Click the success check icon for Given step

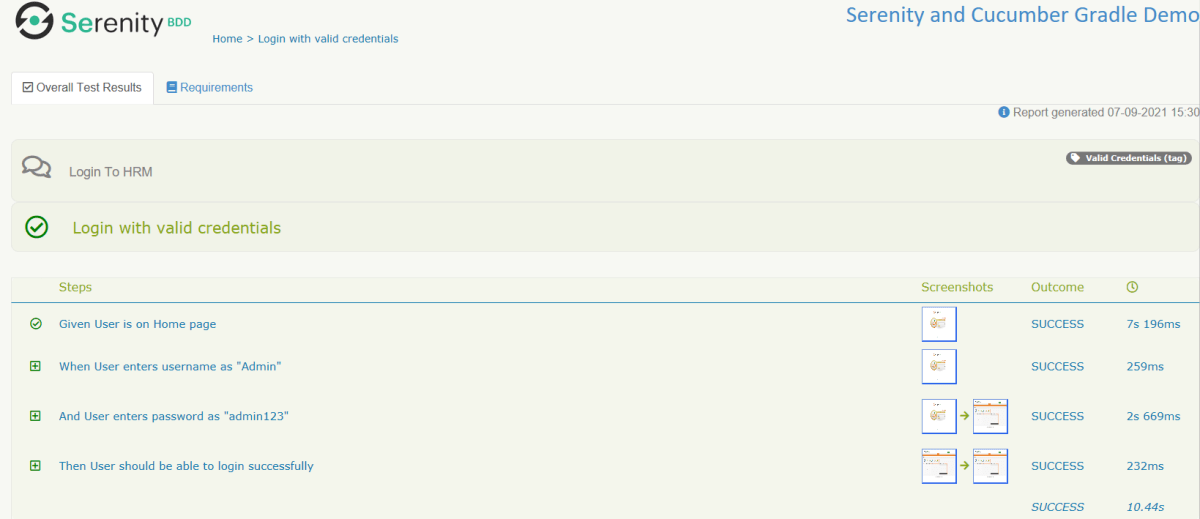point(36,324)
